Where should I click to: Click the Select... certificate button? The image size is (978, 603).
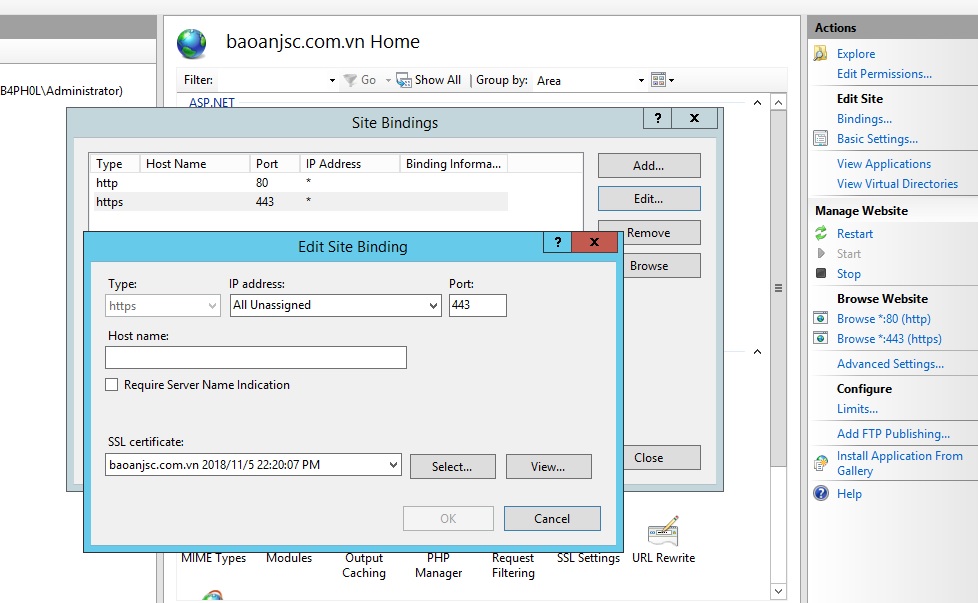452,466
